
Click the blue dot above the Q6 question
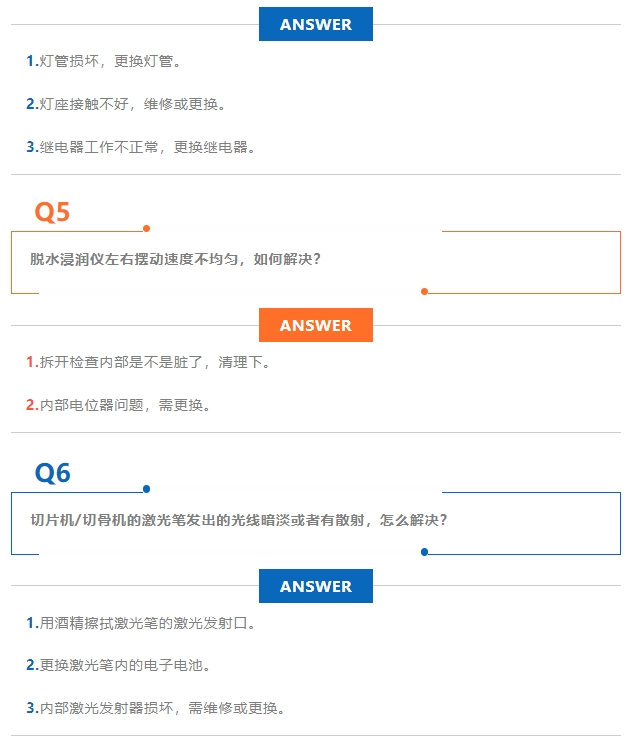click(147, 489)
